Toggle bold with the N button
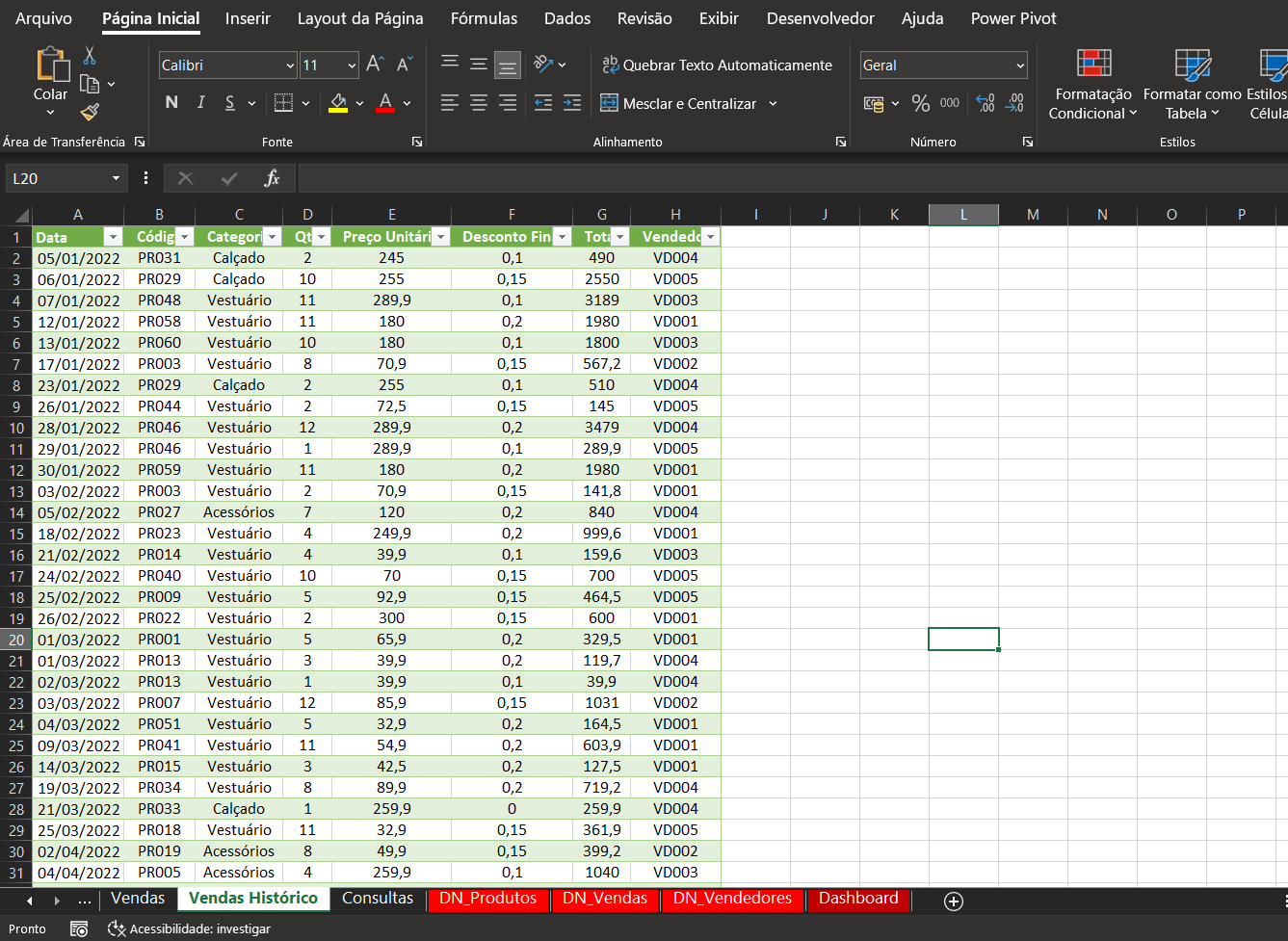The width and height of the screenshot is (1288, 941). (x=171, y=102)
